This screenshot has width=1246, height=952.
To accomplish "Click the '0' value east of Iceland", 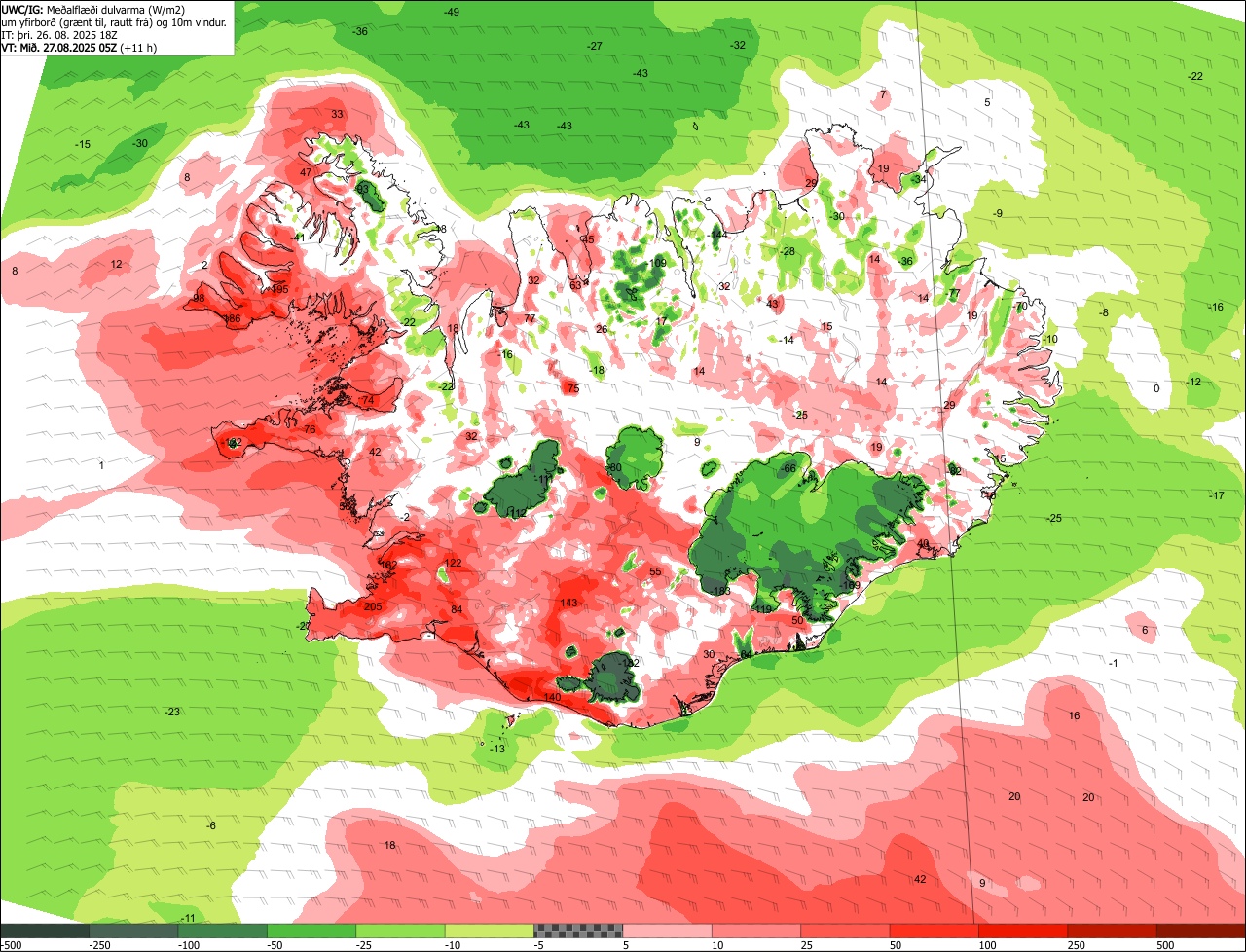I will [1156, 388].
